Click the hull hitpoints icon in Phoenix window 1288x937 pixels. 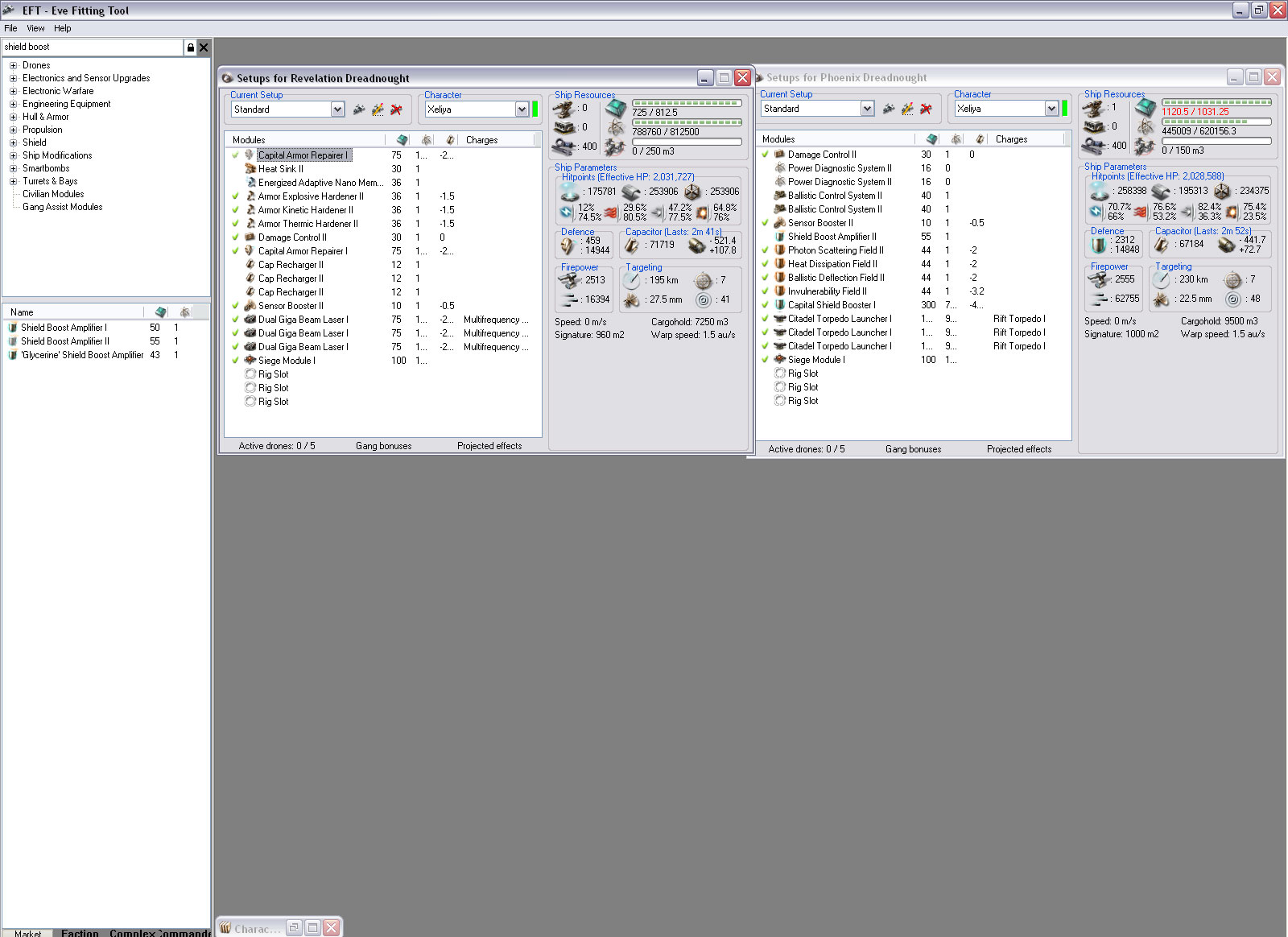coord(1222,192)
